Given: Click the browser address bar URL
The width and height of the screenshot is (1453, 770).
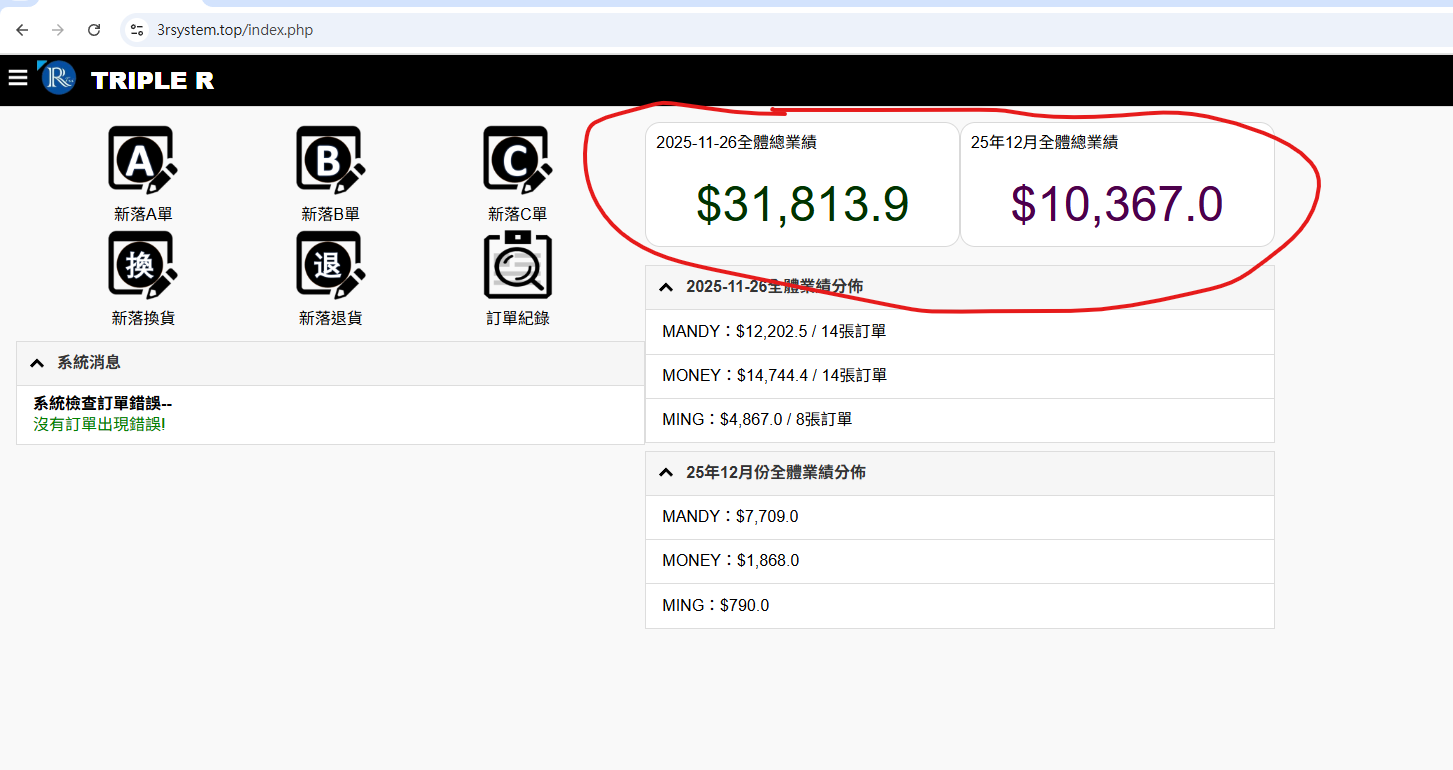Looking at the screenshot, I should pos(235,30).
